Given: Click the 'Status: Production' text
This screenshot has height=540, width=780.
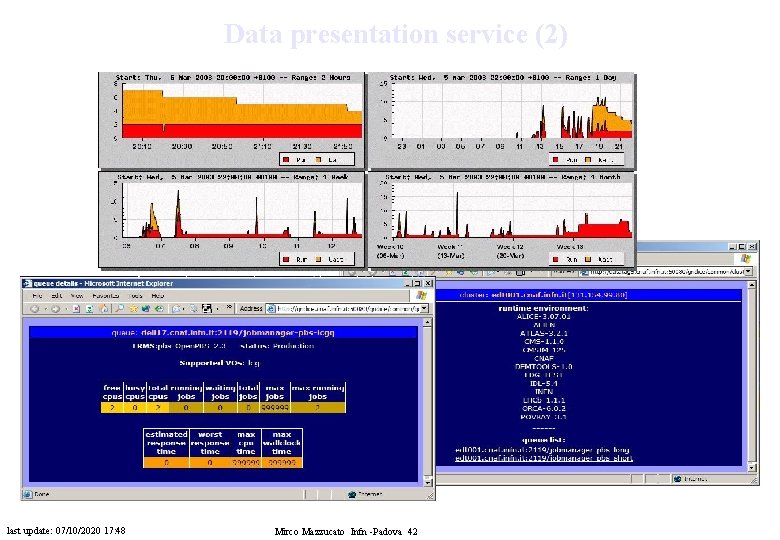Looking at the screenshot, I should point(277,346).
